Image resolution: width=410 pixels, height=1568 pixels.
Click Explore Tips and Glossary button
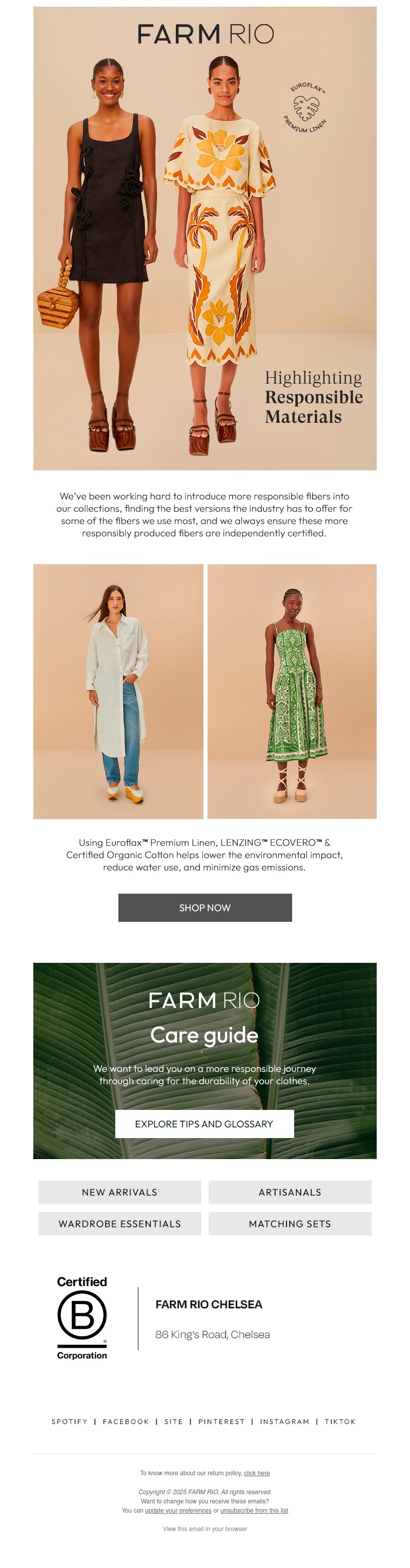(204, 1124)
